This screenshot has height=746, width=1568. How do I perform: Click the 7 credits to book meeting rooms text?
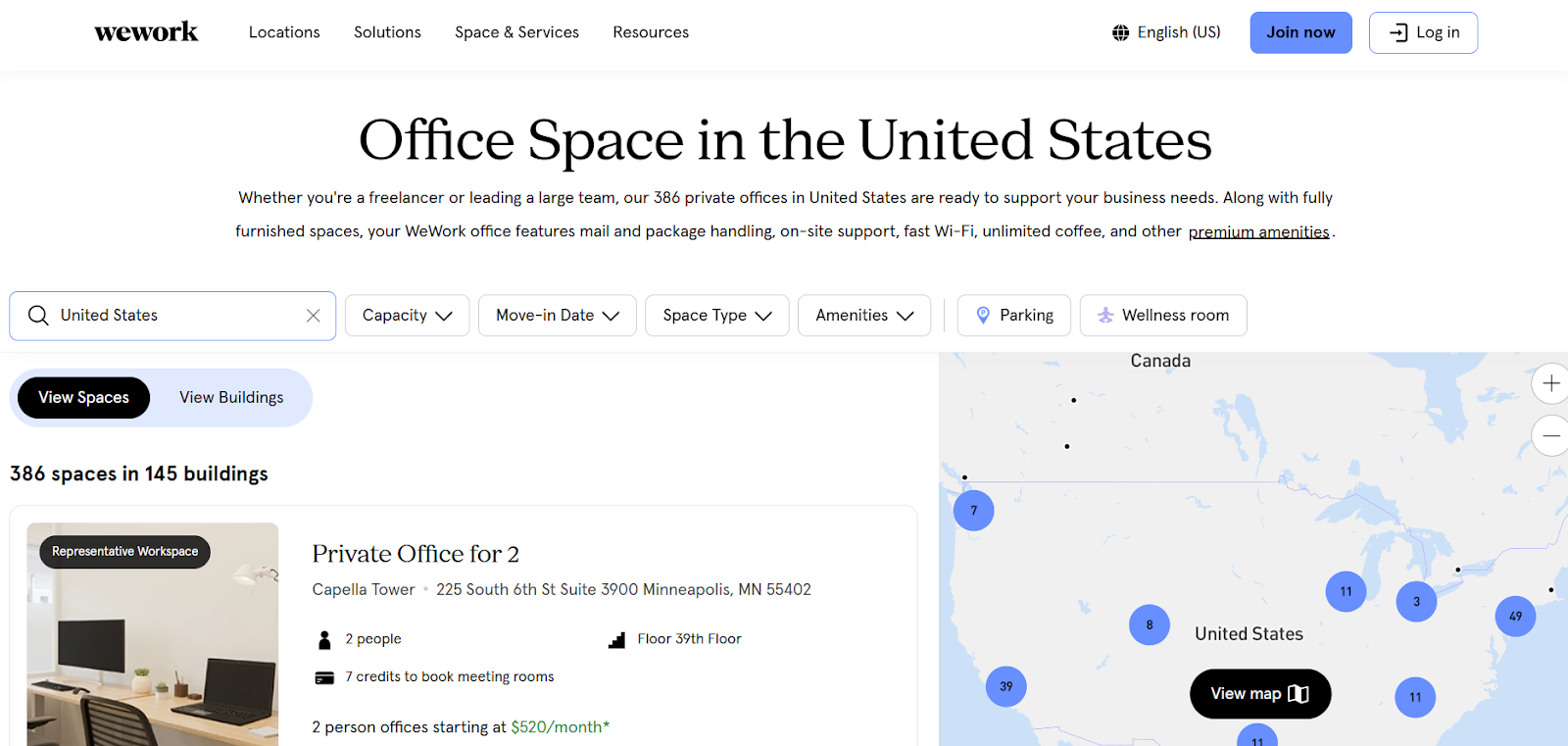click(449, 677)
